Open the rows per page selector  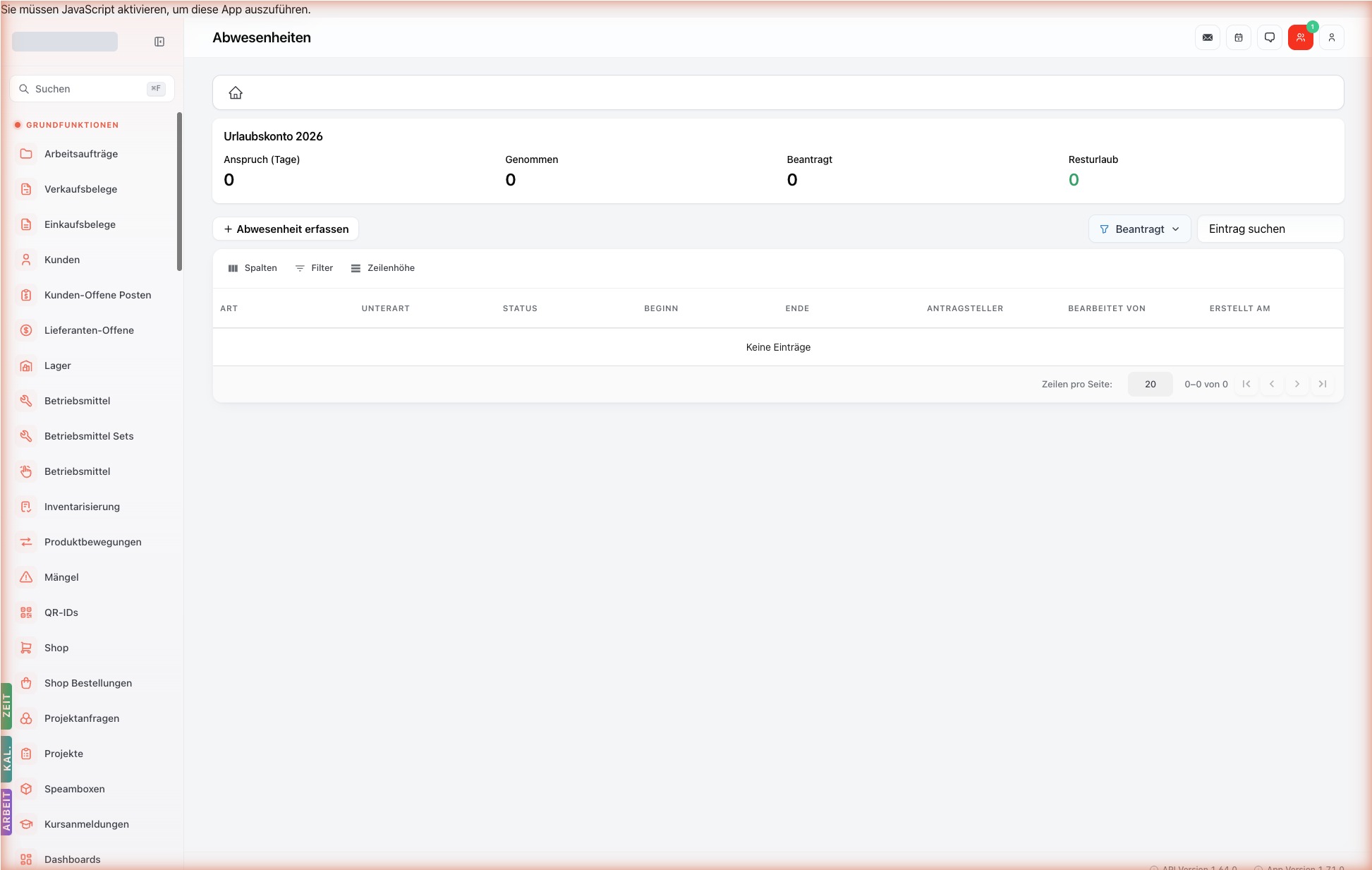pos(1151,384)
